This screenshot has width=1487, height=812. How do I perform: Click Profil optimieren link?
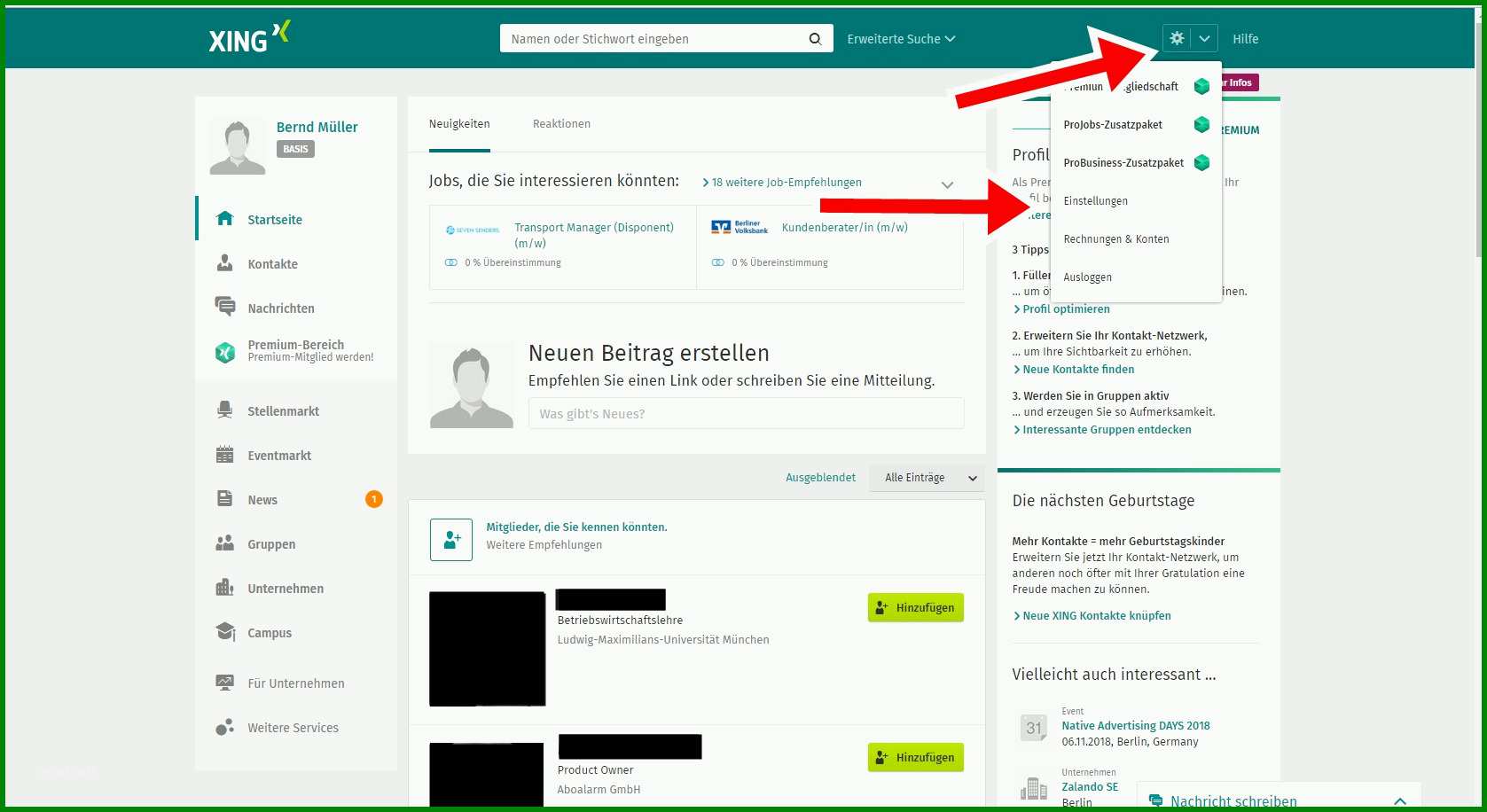1061,309
